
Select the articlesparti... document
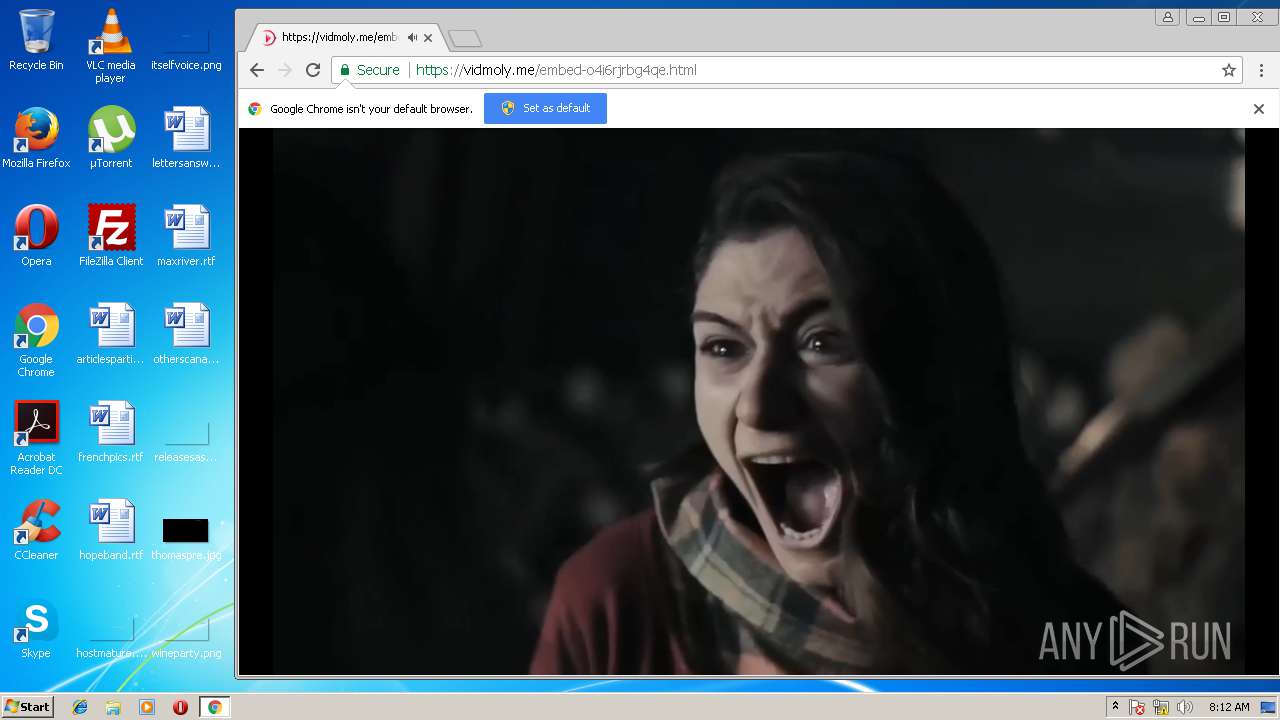tap(111, 334)
